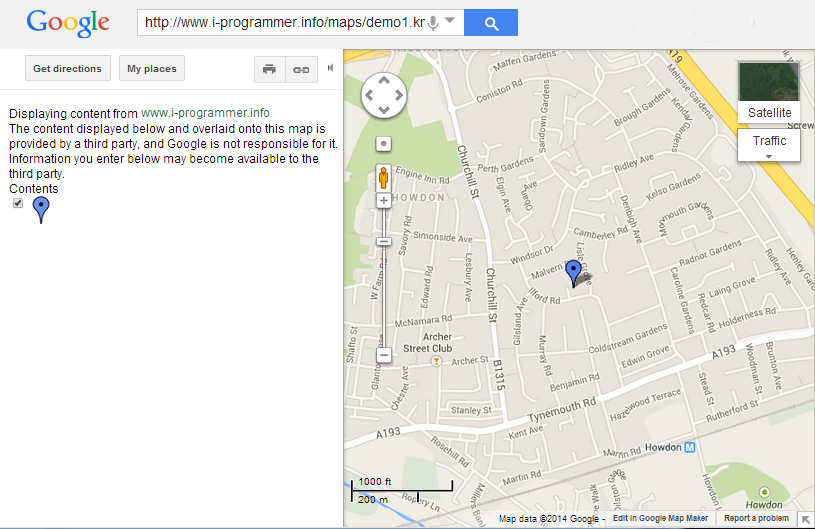Open the search box dropdown arrow
815x529 pixels.
click(x=450, y=21)
